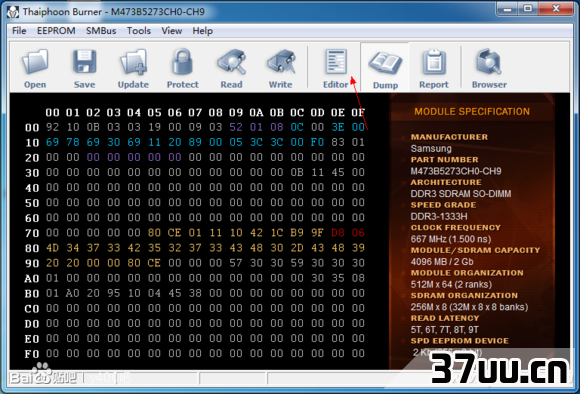Select byte 59 in row 90

(297, 263)
